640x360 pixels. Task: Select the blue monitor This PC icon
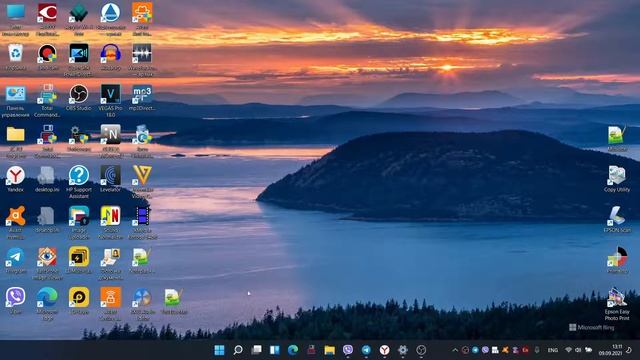pyautogui.click(x=16, y=13)
